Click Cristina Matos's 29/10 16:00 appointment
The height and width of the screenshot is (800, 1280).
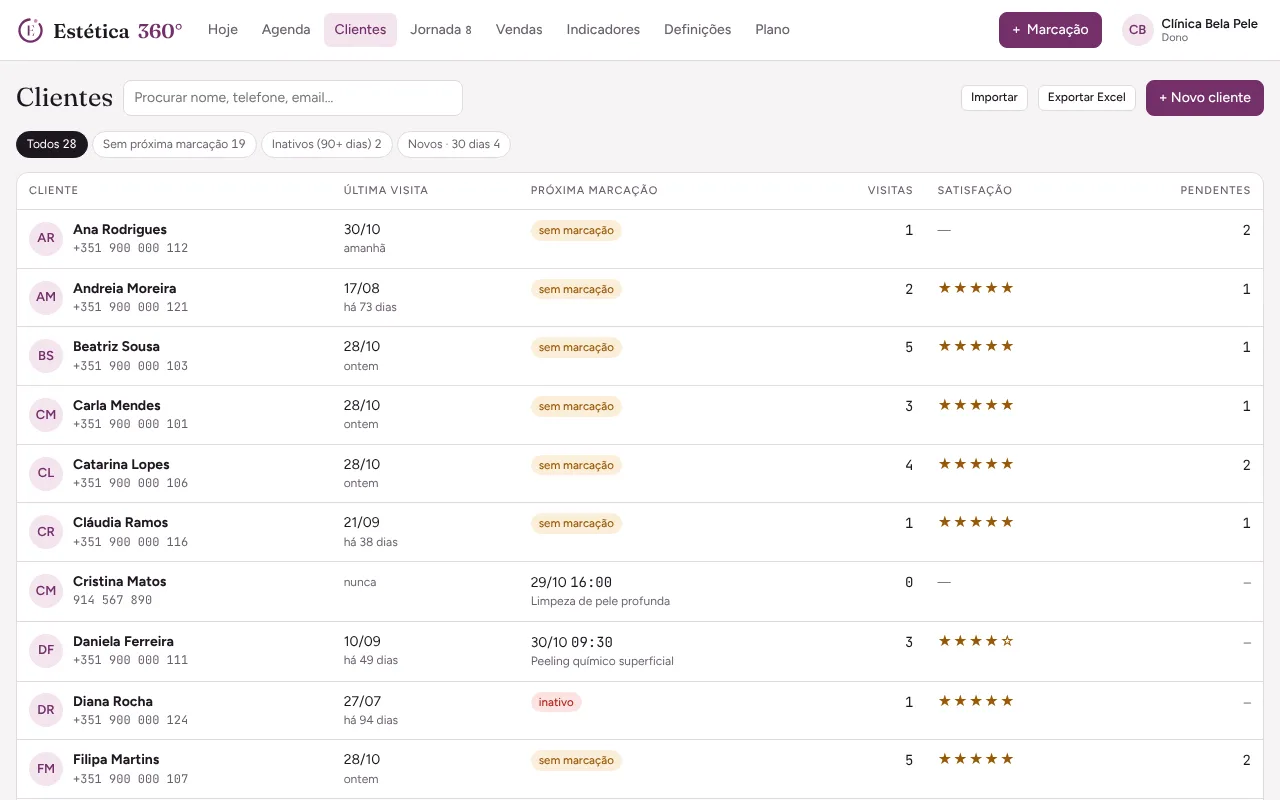571,582
